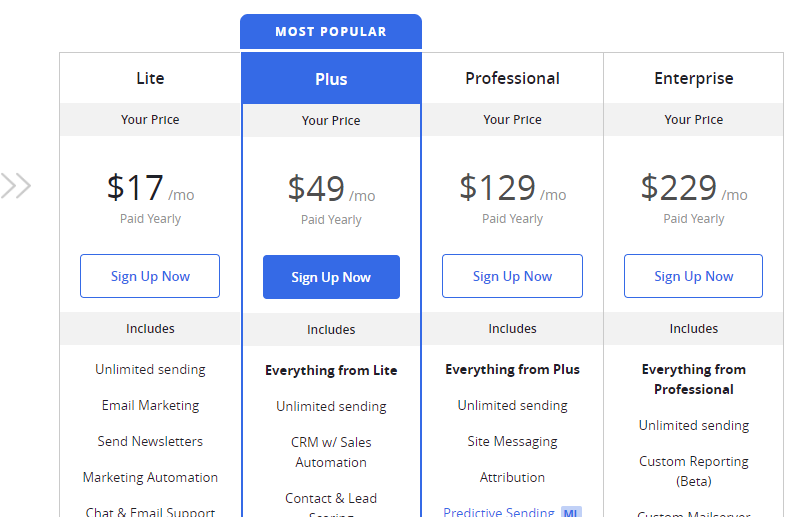Click Unlimited sending in Plus column
Screen dimensions: 786x517
coord(331,407)
